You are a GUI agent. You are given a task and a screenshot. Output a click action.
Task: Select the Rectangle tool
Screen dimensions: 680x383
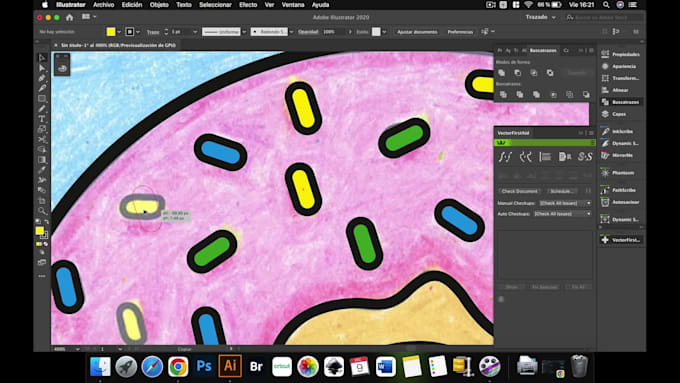point(42,98)
